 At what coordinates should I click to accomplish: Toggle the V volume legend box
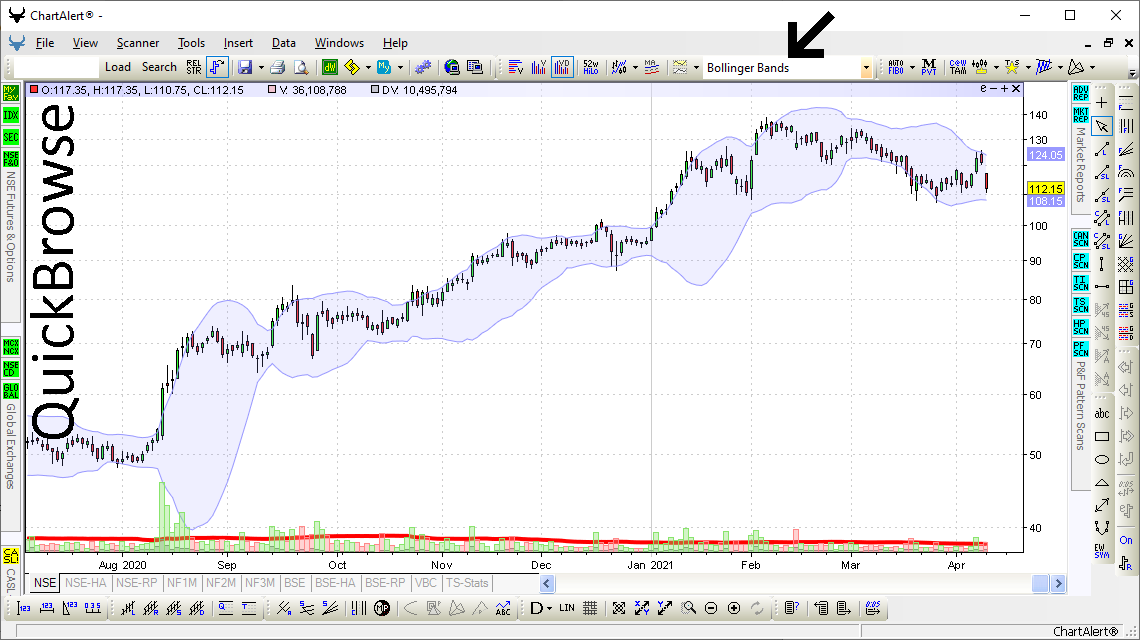coord(272,89)
